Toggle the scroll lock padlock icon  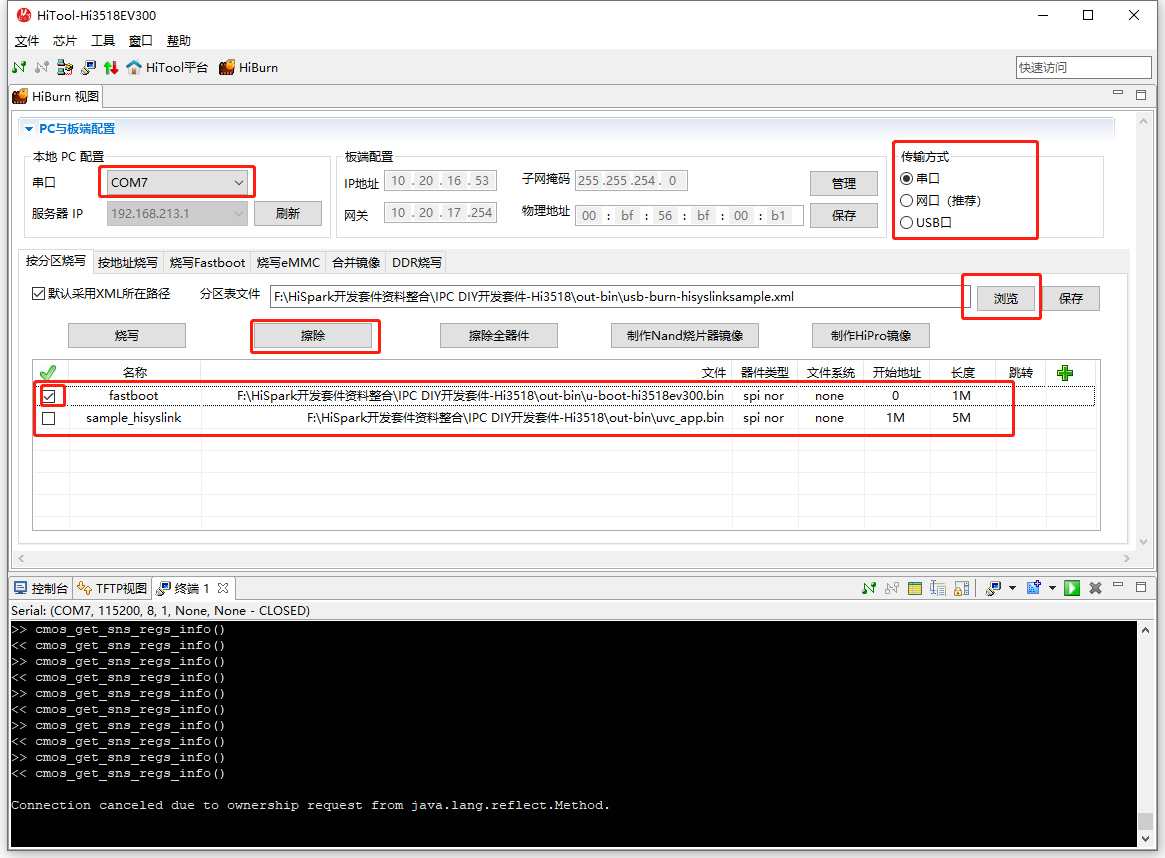pos(961,588)
